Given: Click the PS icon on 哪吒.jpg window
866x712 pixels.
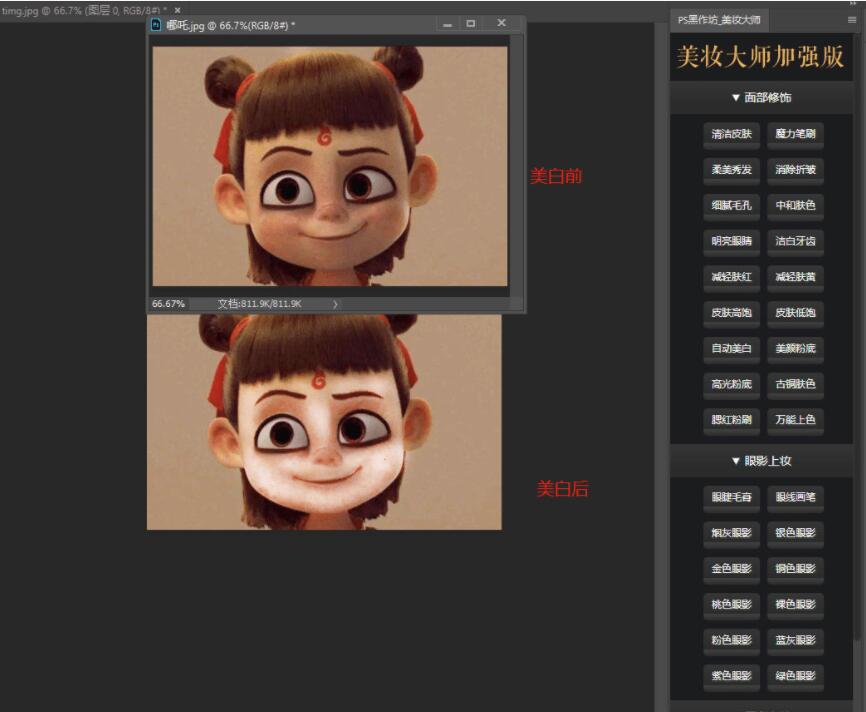Looking at the screenshot, I should (x=156, y=24).
